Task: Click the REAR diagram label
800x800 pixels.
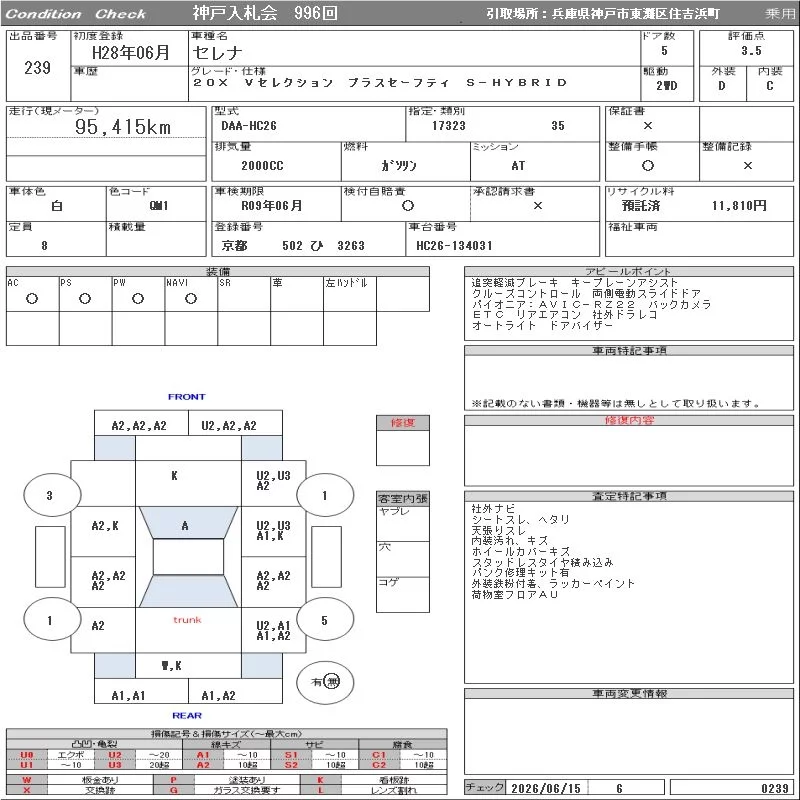Action: tap(187, 715)
